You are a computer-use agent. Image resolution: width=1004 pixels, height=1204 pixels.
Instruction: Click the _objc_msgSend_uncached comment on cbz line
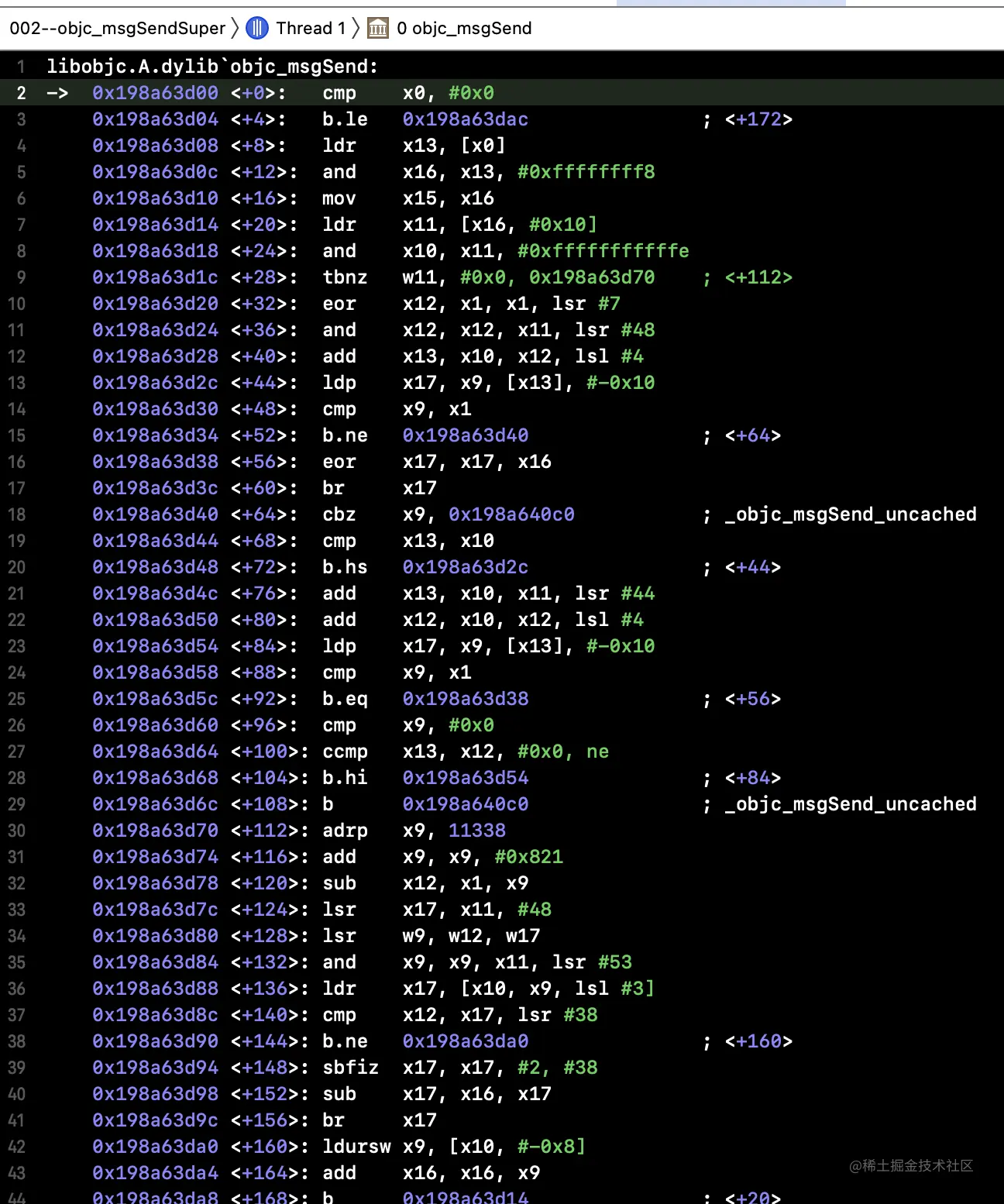click(851, 514)
